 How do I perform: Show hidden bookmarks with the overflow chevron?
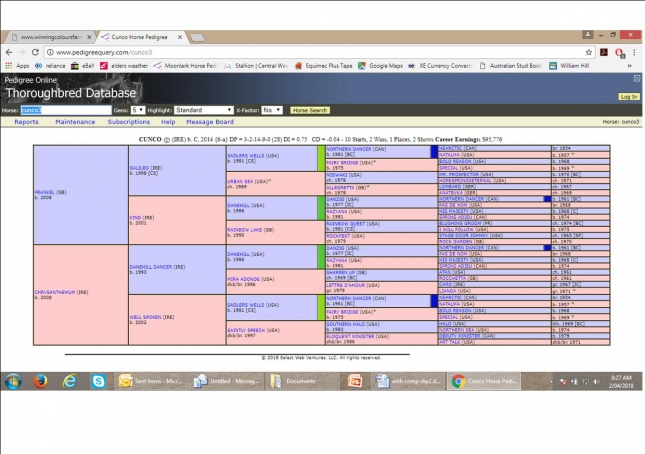pos(630,66)
